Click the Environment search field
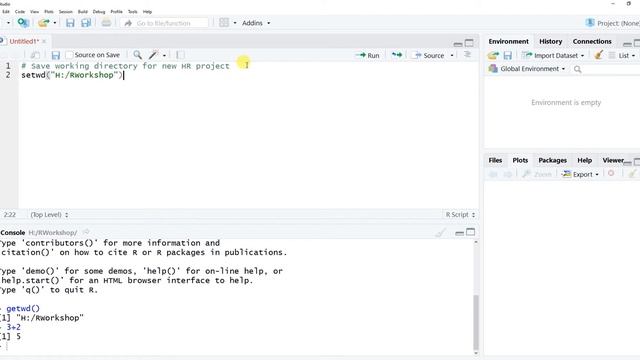Image resolution: width=640 pixels, height=360 pixels. (x=606, y=69)
